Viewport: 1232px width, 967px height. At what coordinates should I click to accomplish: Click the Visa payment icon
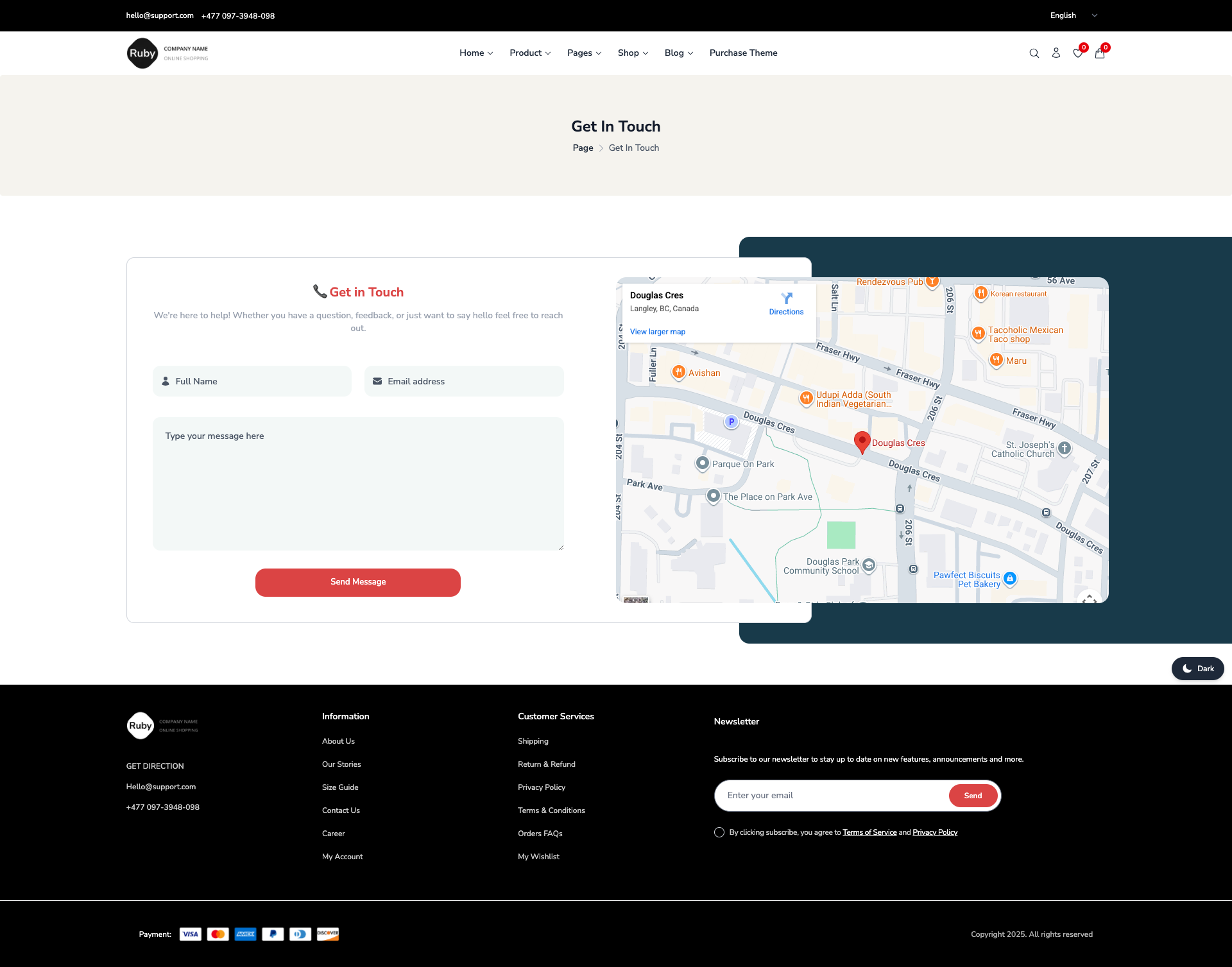[x=190, y=934]
